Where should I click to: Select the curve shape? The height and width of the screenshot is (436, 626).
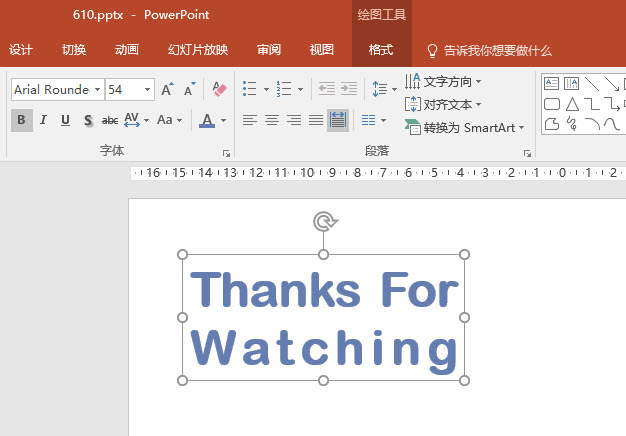612,124
